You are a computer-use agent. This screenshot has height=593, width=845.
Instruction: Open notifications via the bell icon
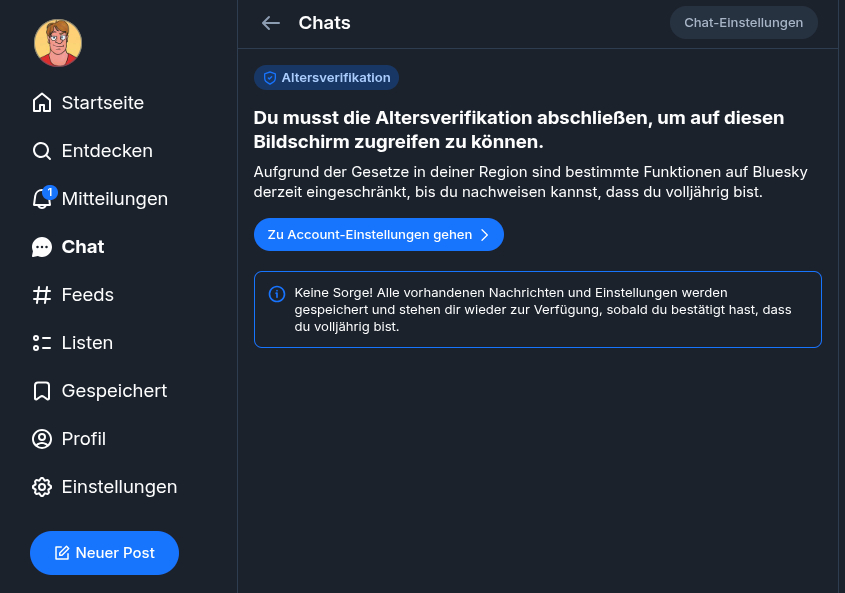tap(42, 199)
